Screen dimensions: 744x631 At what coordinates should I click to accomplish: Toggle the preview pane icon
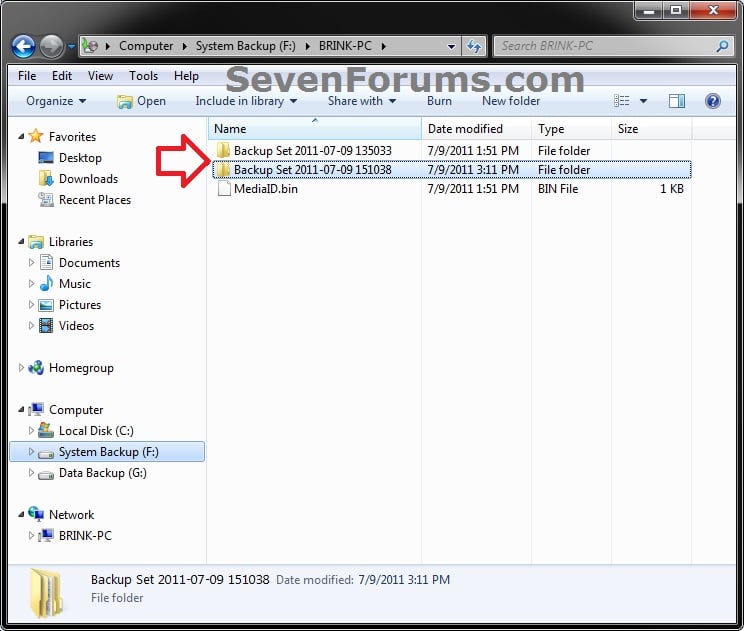(677, 101)
